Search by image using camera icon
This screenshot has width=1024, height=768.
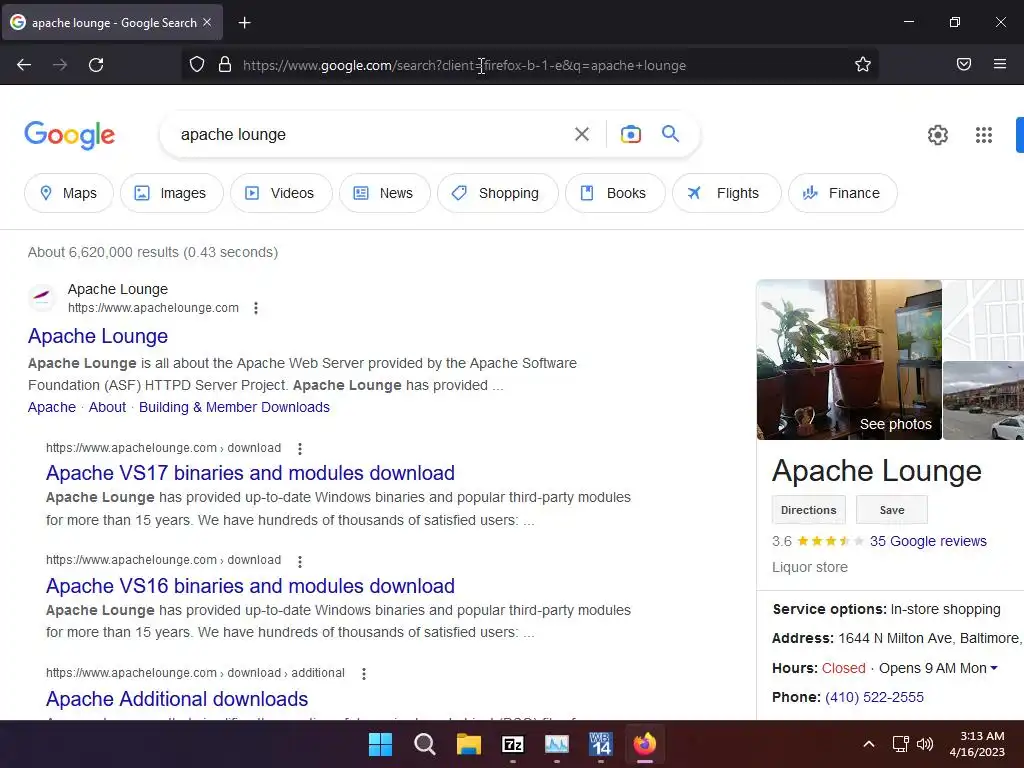[x=630, y=134]
